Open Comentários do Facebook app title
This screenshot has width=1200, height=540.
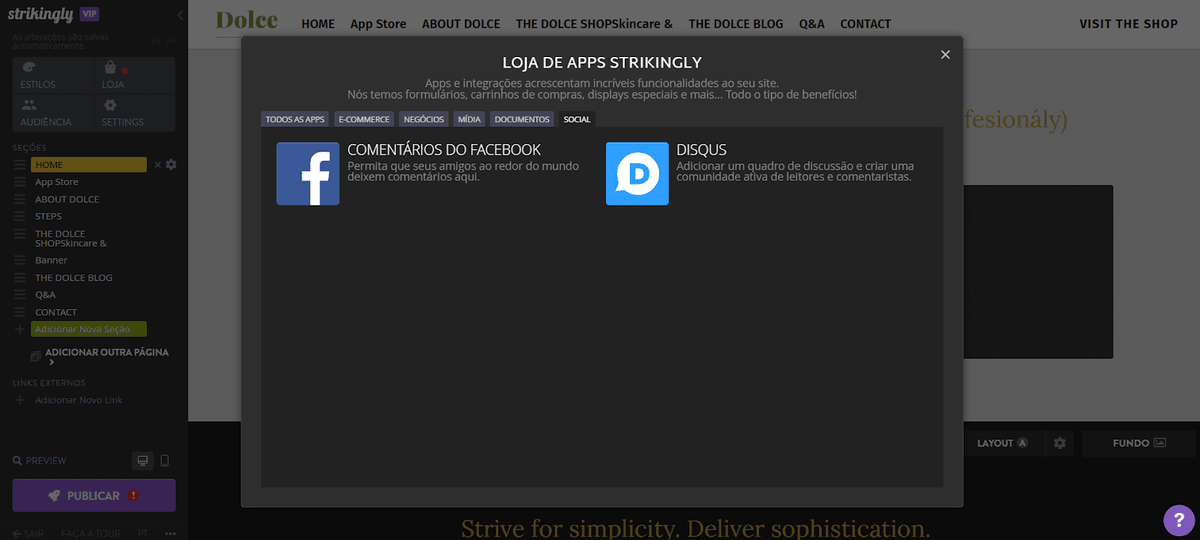pos(444,150)
